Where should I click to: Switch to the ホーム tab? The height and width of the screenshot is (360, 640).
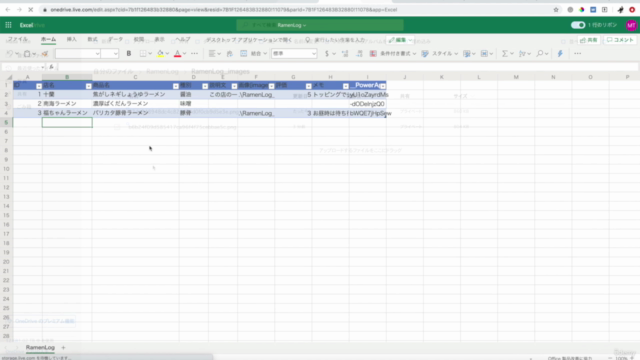tap(49, 39)
